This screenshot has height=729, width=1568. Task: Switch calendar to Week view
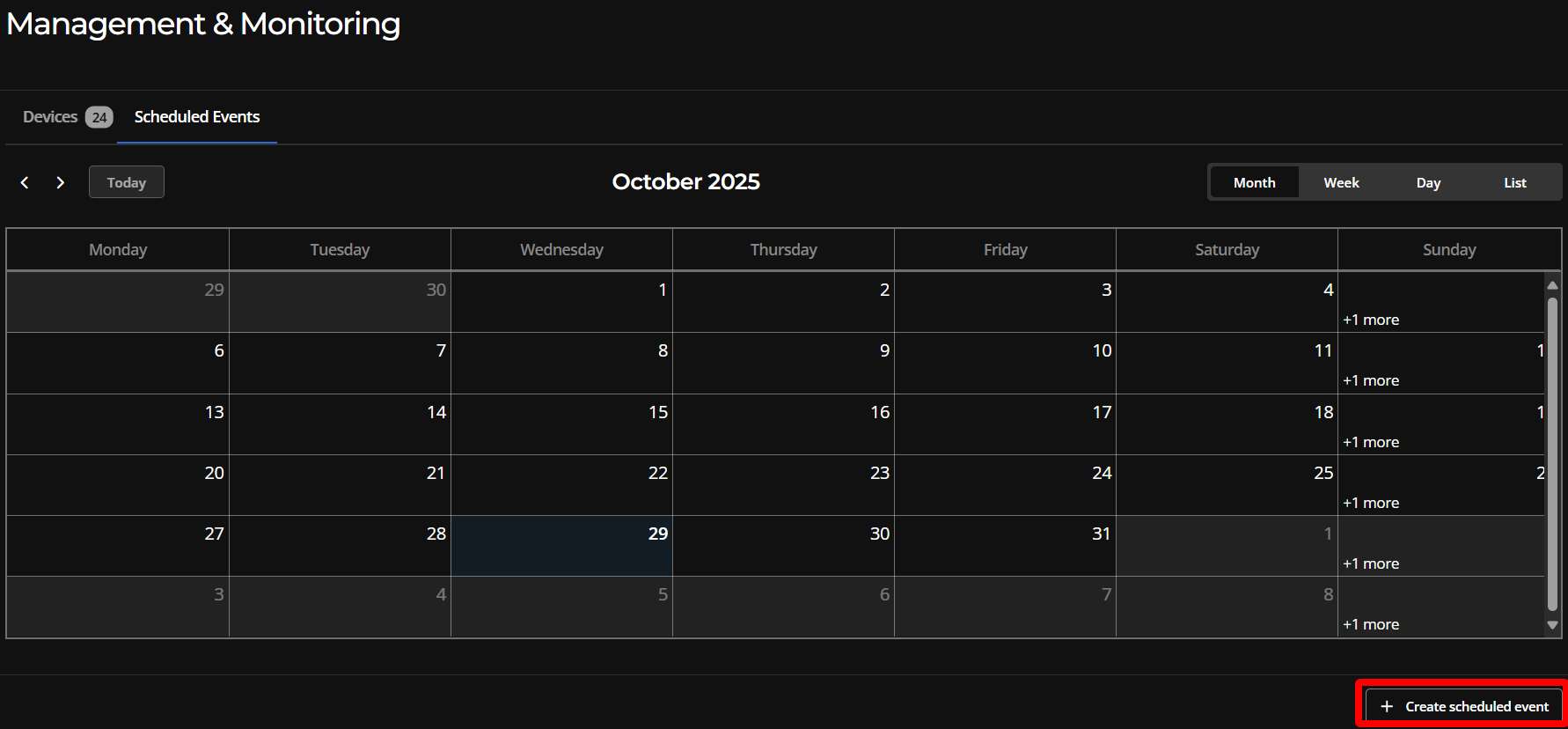[1341, 182]
